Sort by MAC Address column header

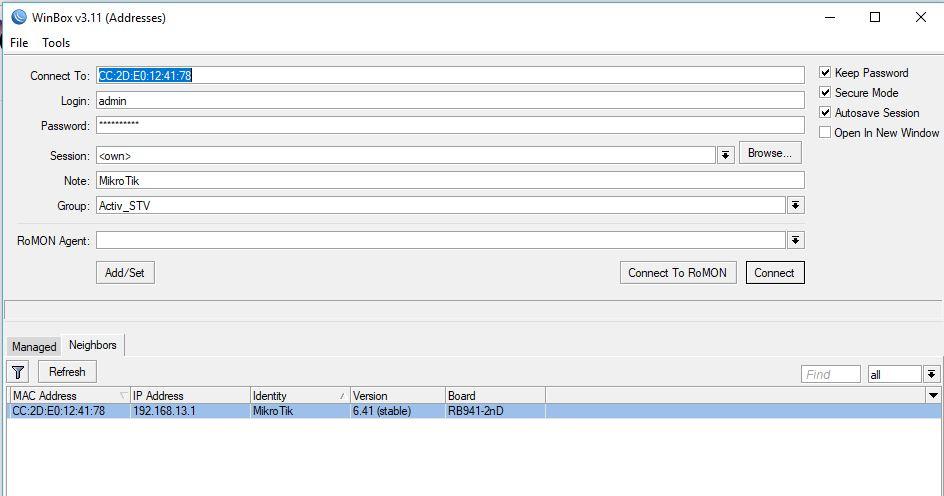coord(69,395)
